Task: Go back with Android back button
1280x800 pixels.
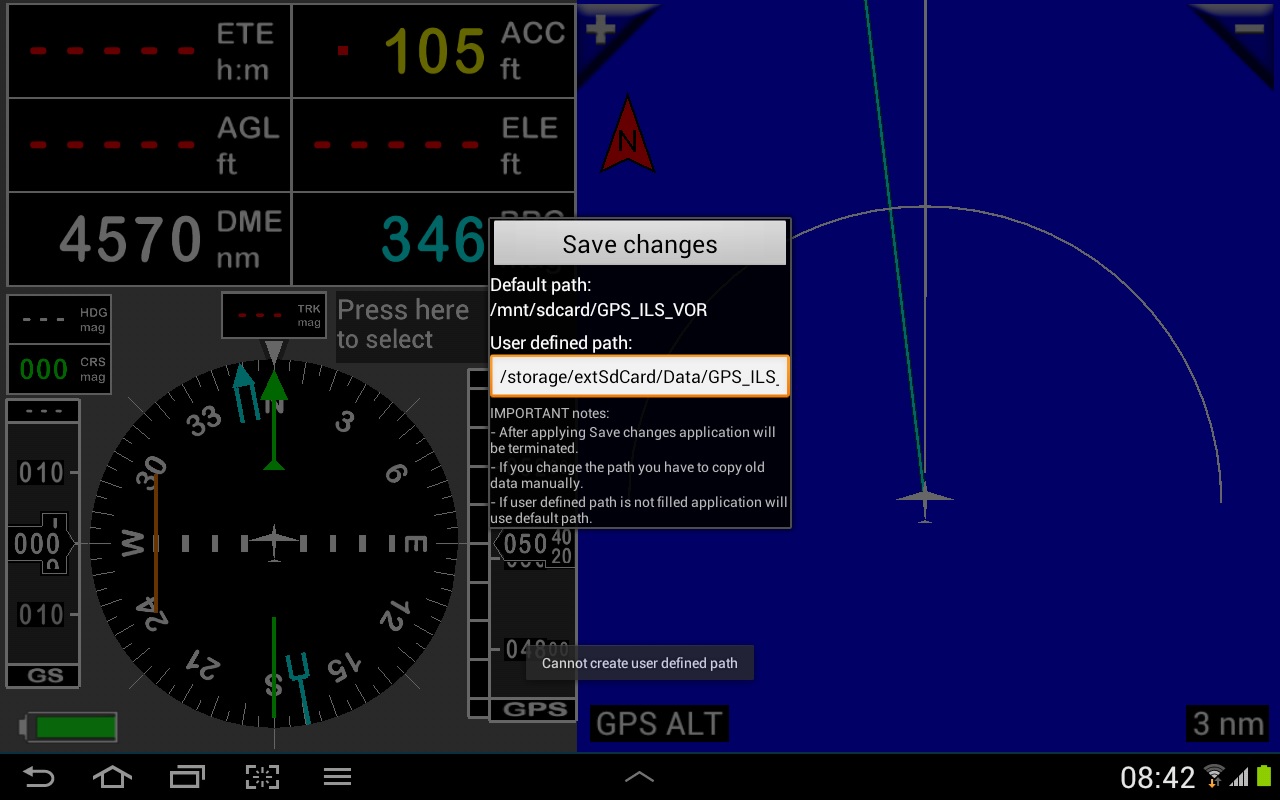Action: pyautogui.click(x=38, y=776)
